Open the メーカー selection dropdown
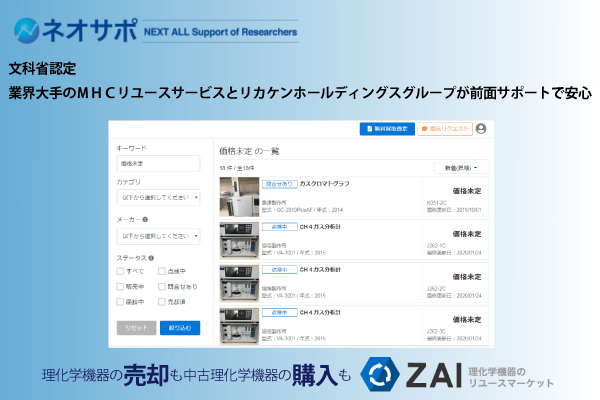The width and height of the screenshot is (600, 400). coord(158,236)
